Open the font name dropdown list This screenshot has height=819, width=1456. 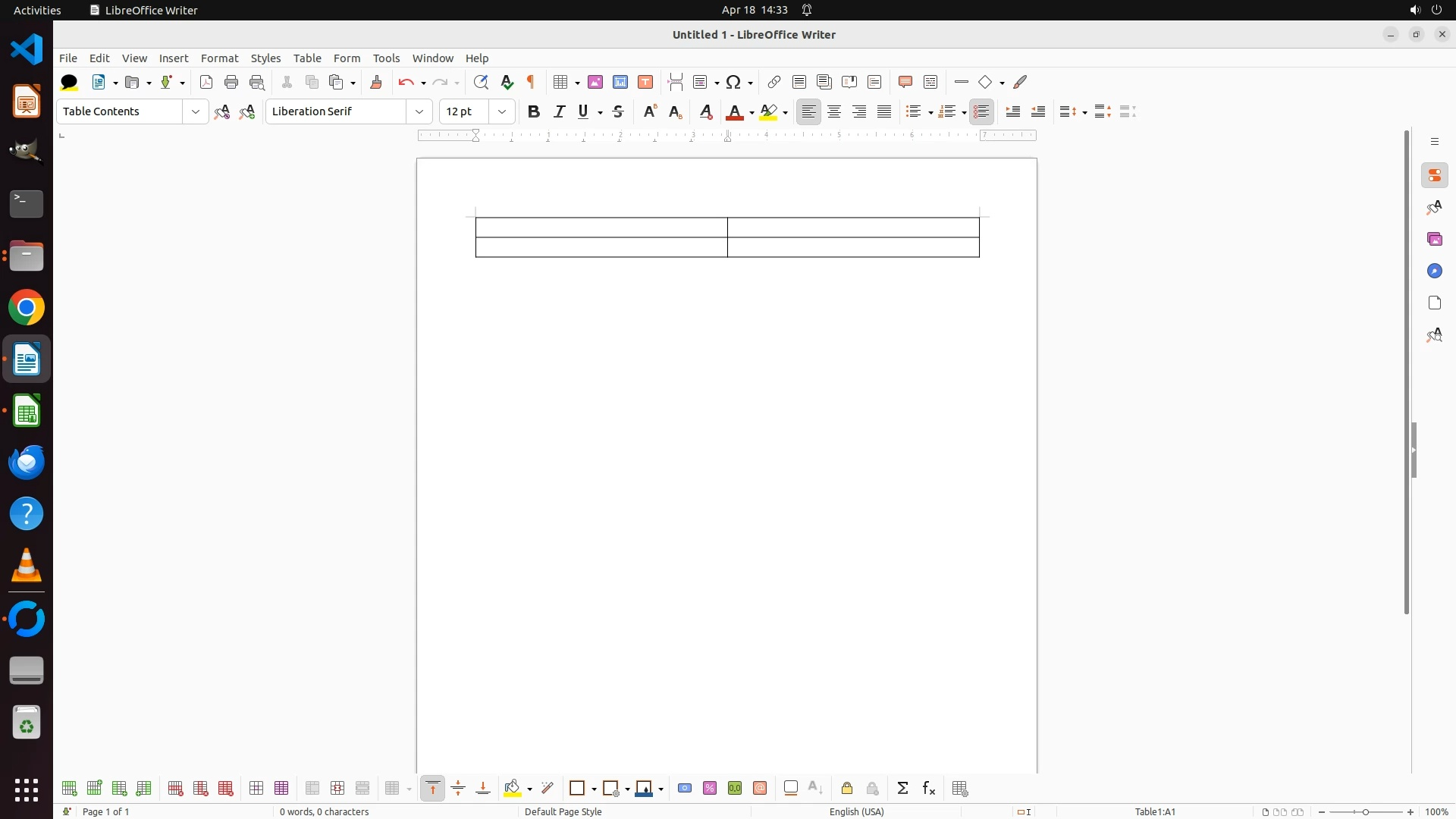[419, 111]
